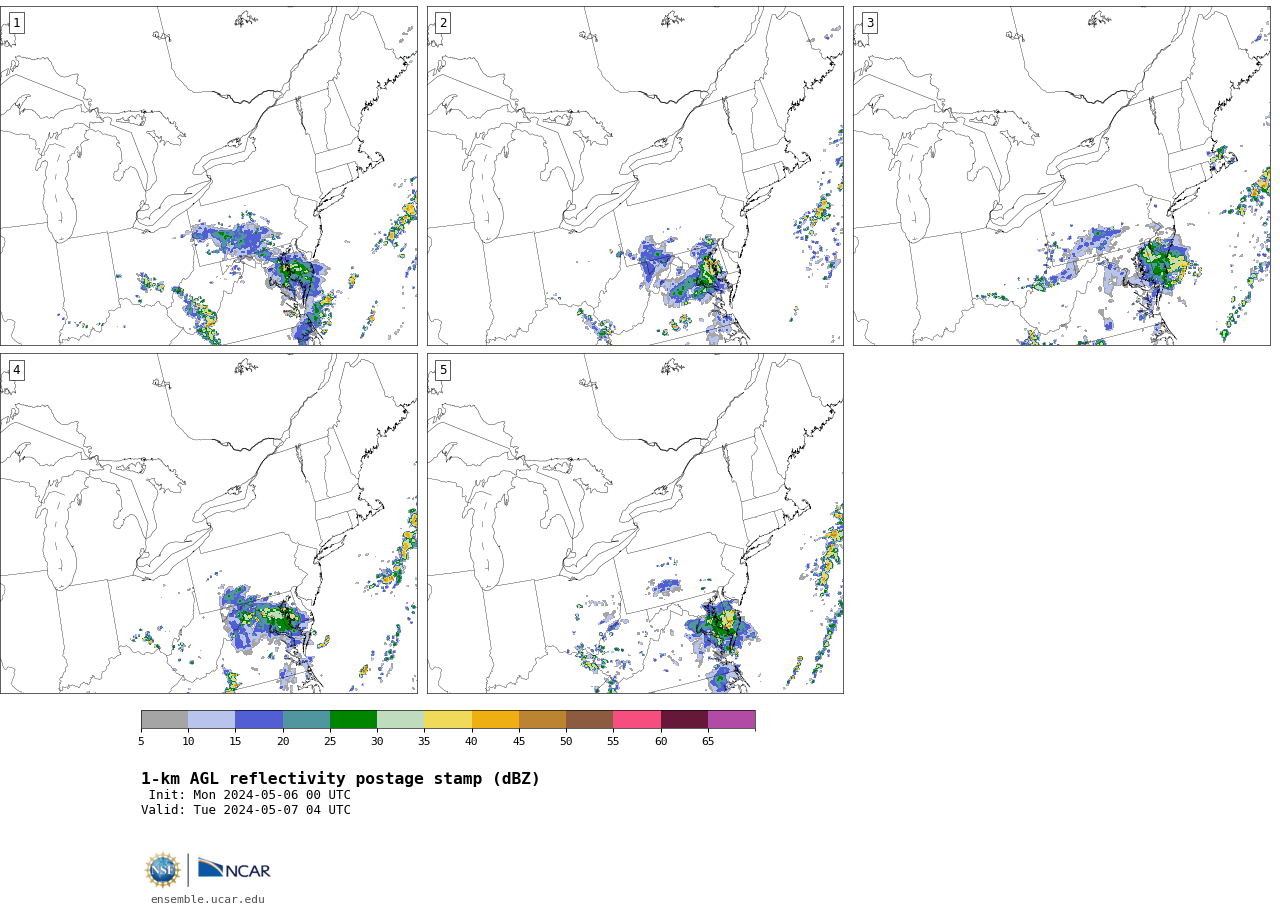This screenshot has width=1280, height=910.
Task: Click the gray 5-10 dBZ color swatch
Action: point(164,720)
